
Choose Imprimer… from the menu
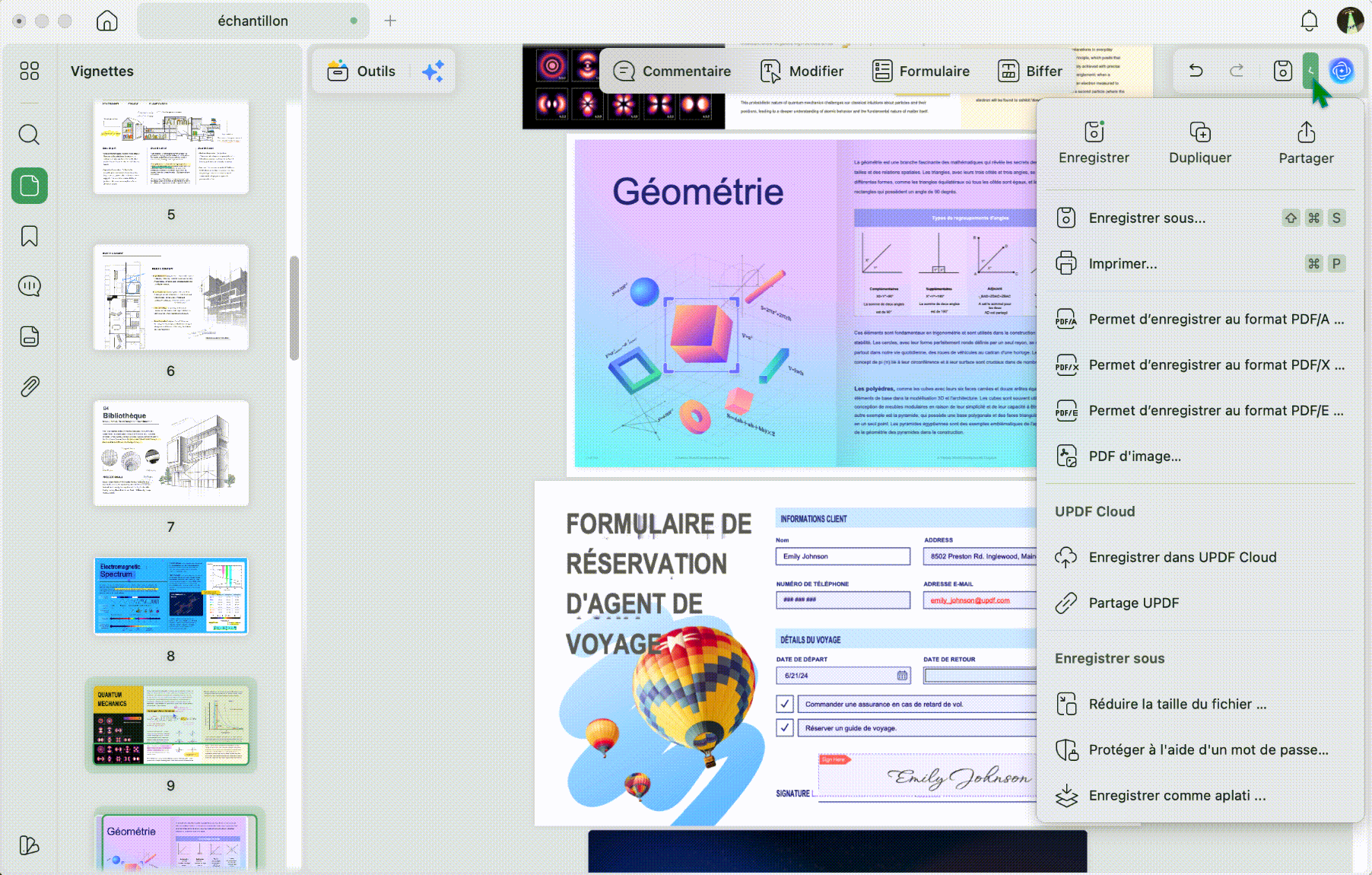pos(1200,264)
